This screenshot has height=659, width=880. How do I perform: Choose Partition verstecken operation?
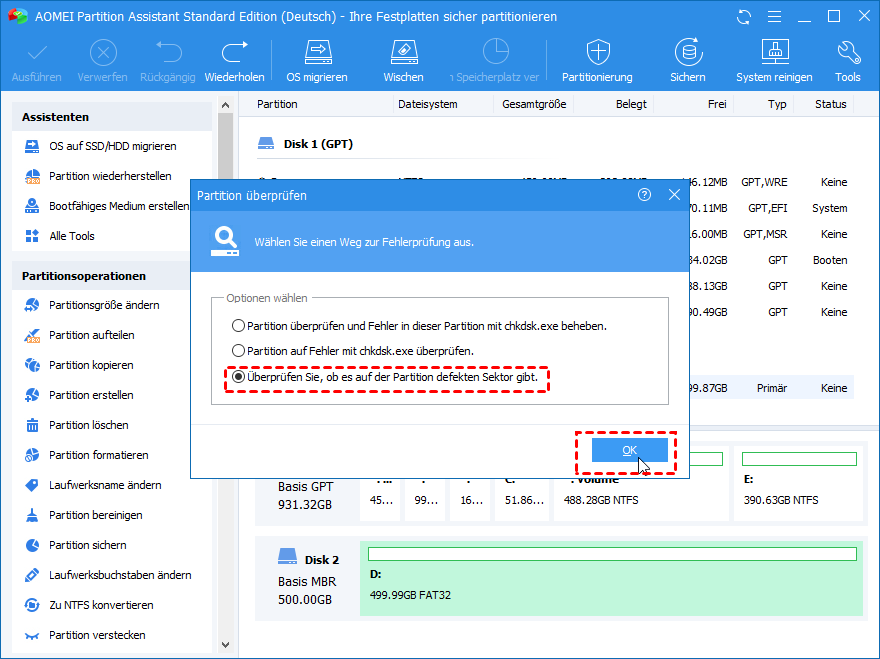[85, 635]
